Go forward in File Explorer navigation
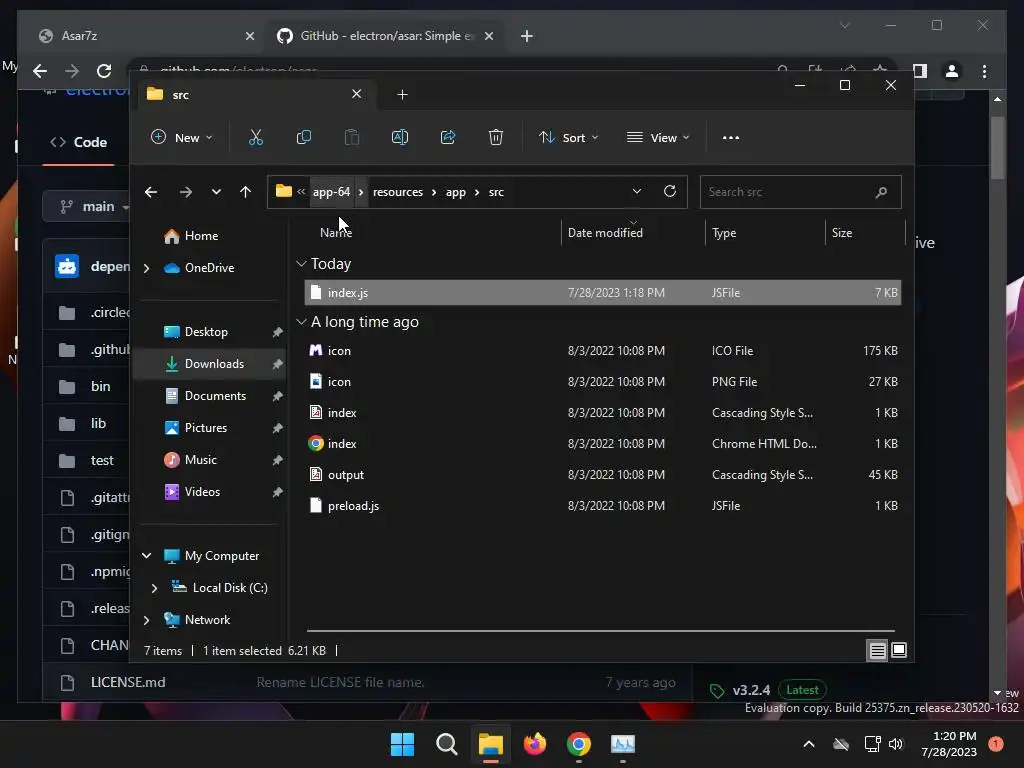 (185, 192)
